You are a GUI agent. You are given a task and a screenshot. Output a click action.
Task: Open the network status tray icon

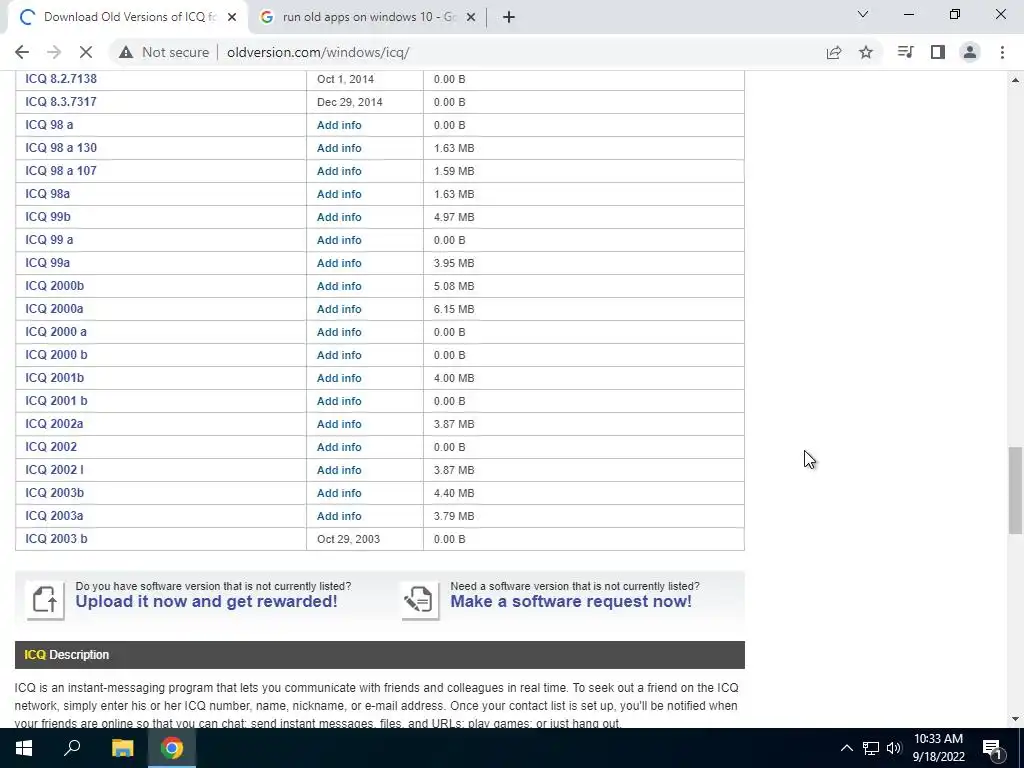[871, 748]
